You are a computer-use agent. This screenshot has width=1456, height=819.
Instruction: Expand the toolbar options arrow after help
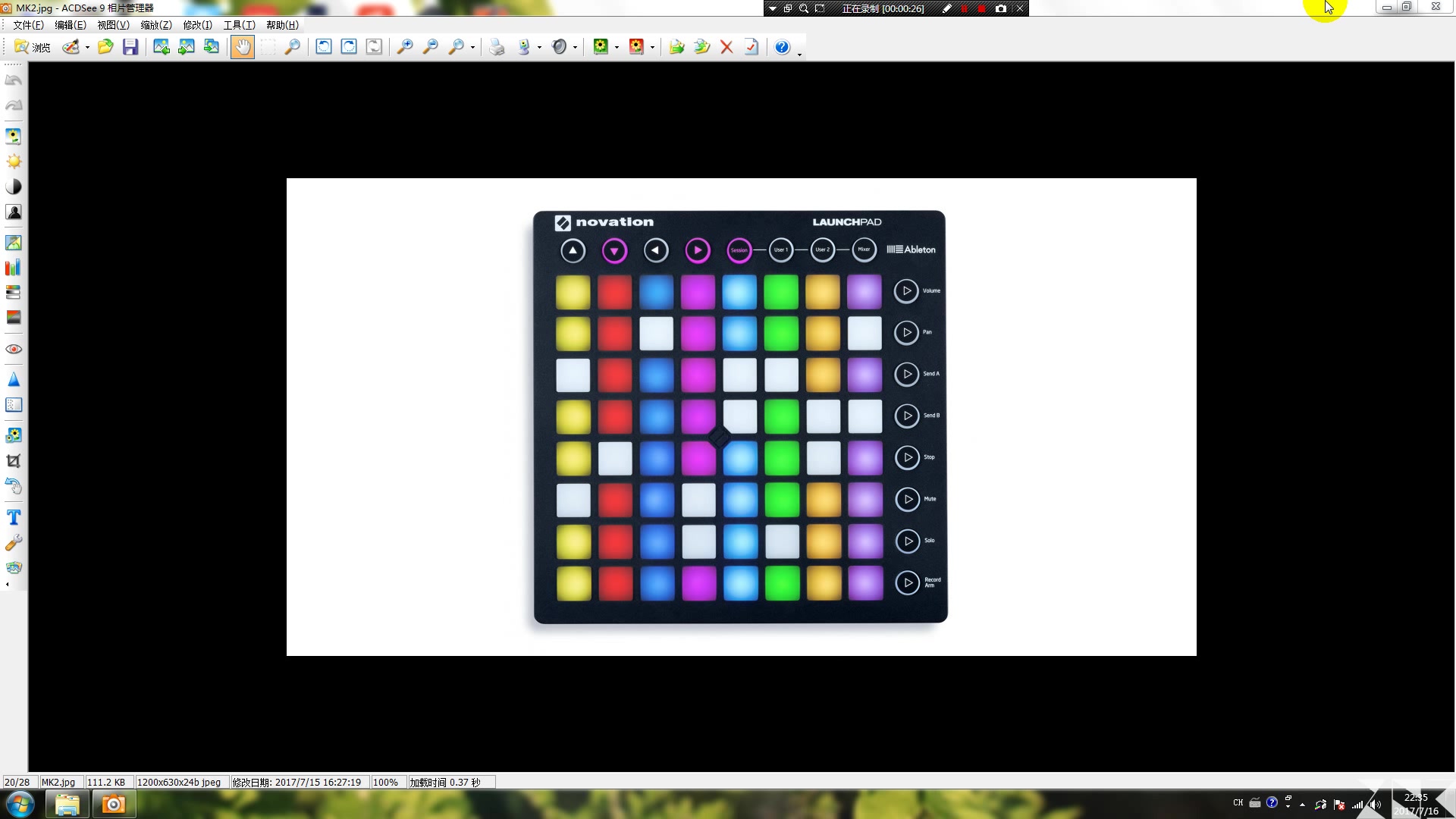[x=799, y=53]
